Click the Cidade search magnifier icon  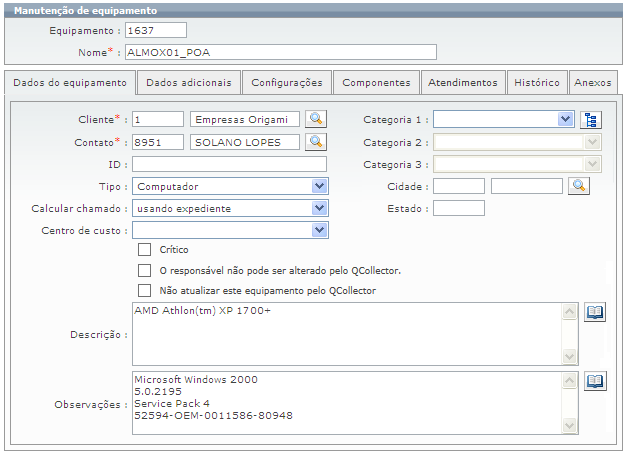tap(579, 186)
